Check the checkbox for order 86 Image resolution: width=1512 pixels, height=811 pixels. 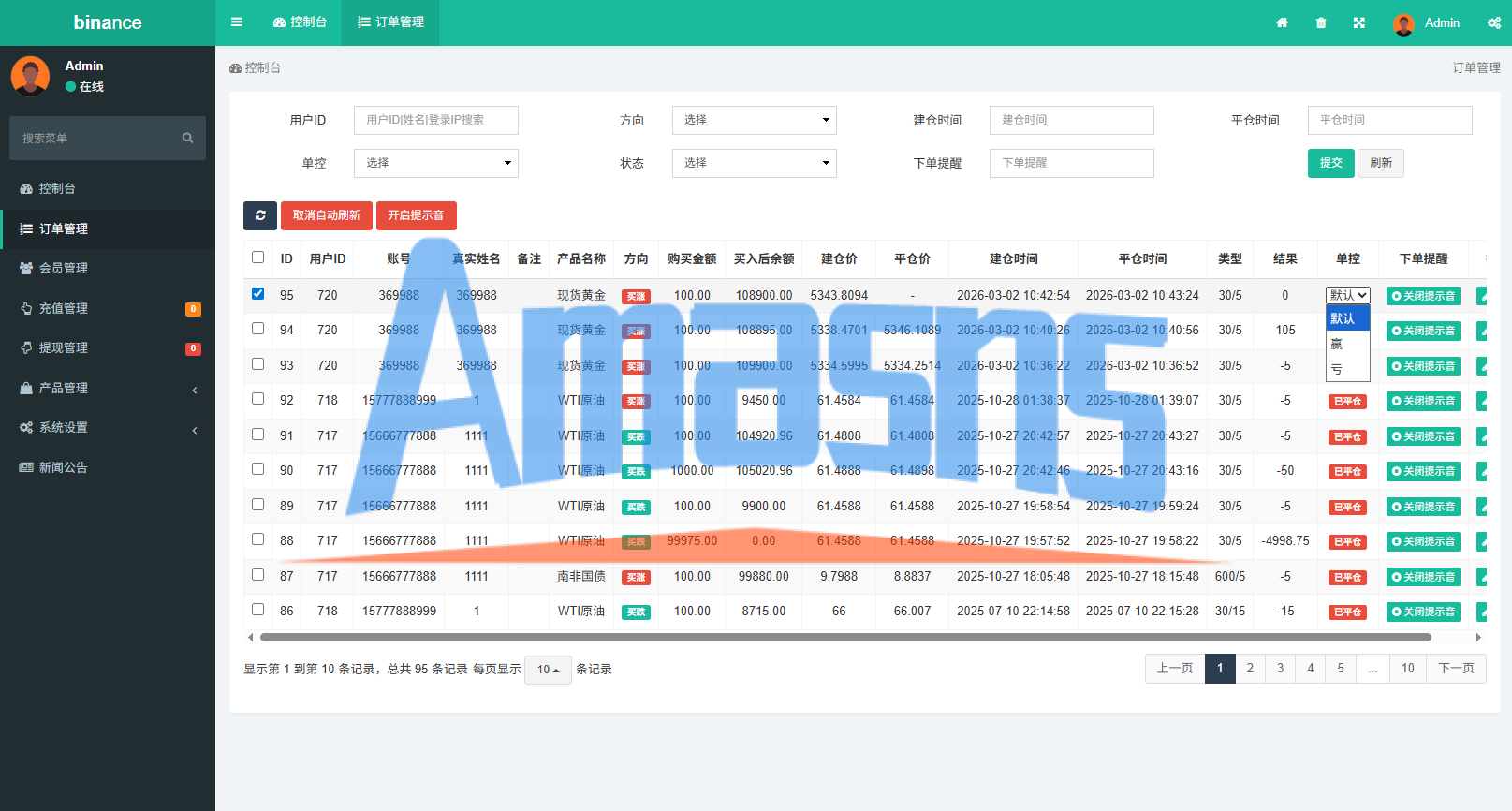pyautogui.click(x=257, y=610)
